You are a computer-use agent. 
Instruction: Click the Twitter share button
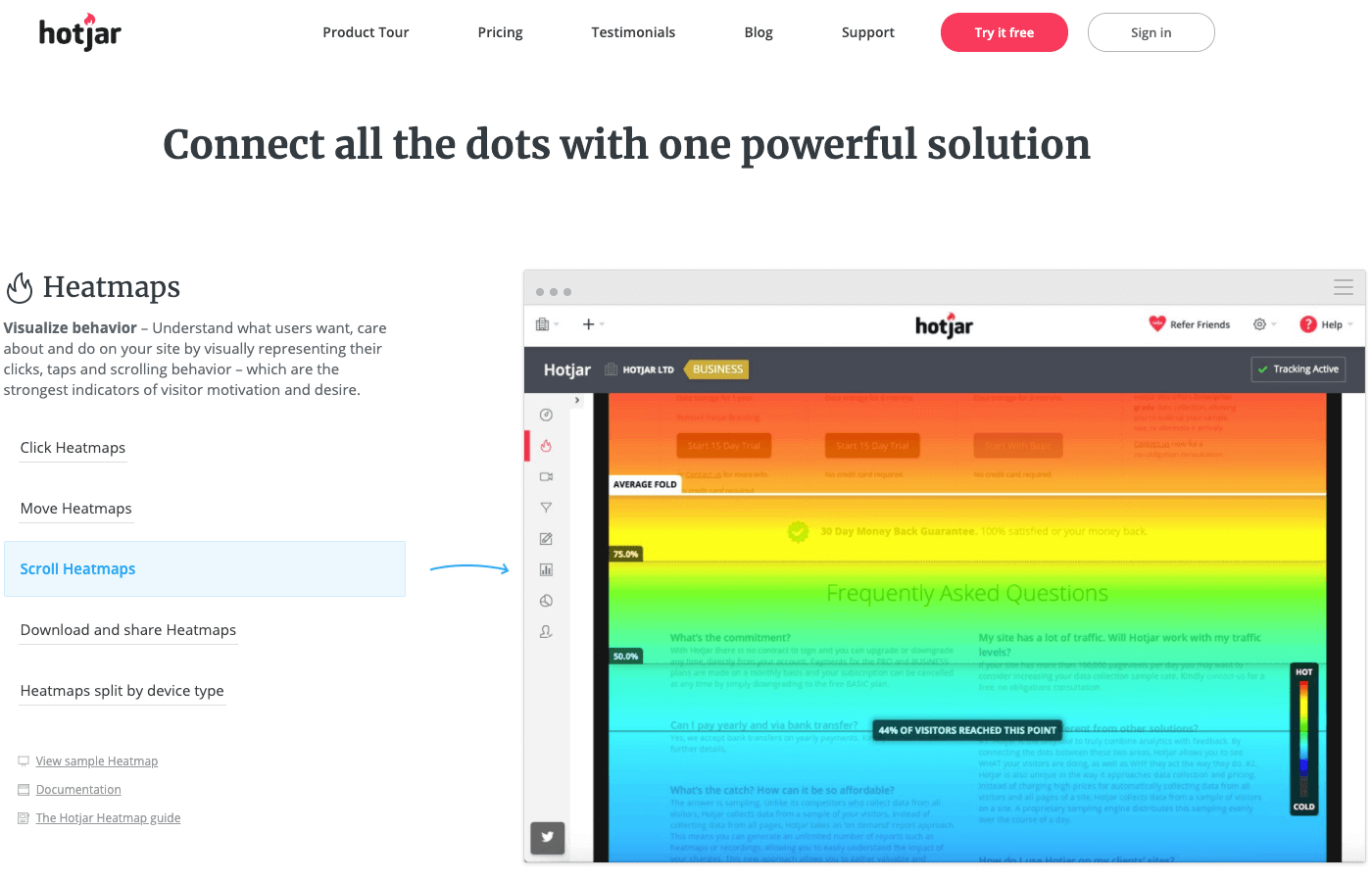point(548,837)
